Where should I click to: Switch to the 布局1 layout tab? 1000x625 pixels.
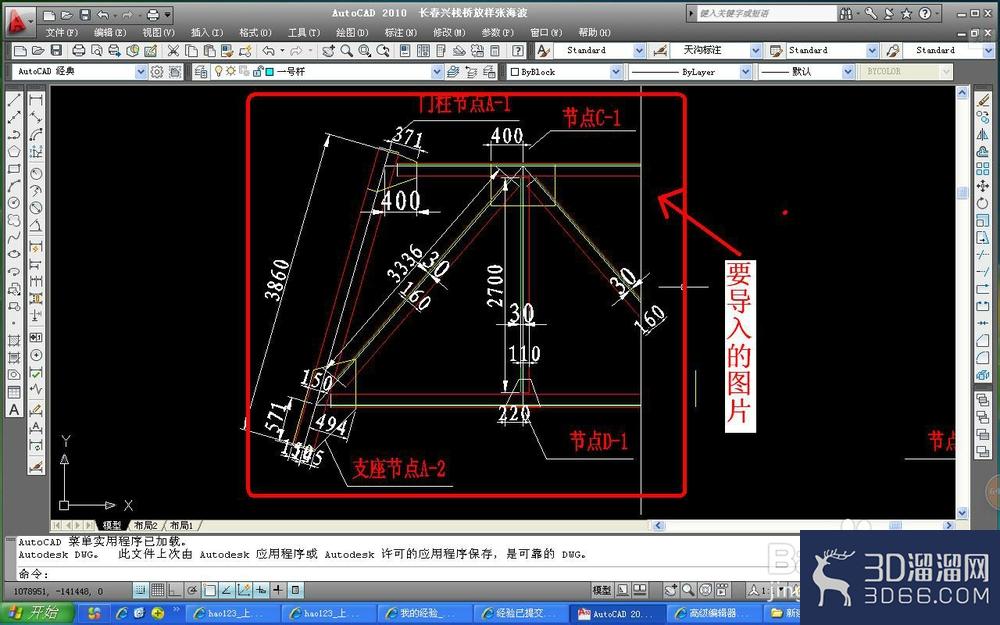181,526
